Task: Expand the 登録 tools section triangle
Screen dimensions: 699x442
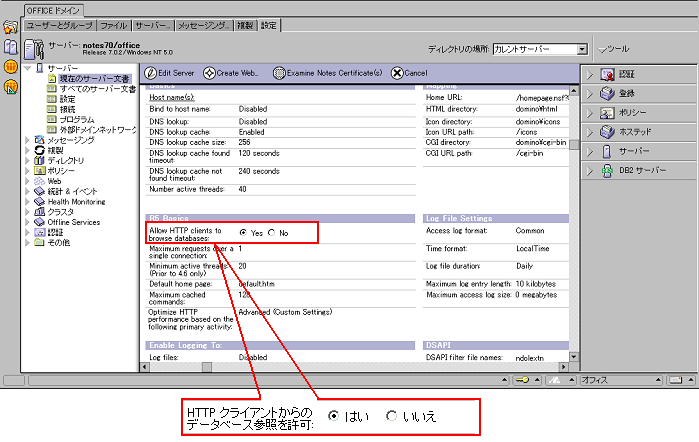Action: pyautogui.click(x=590, y=94)
